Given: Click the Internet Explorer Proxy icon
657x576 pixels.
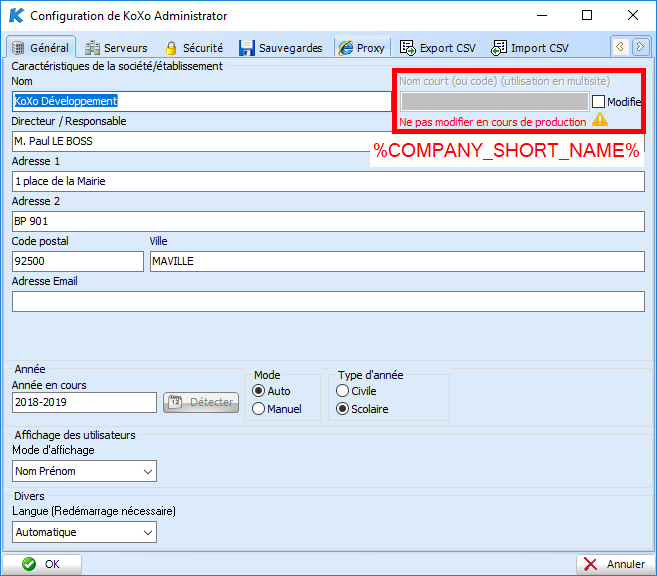Looking at the screenshot, I should [x=346, y=48].
